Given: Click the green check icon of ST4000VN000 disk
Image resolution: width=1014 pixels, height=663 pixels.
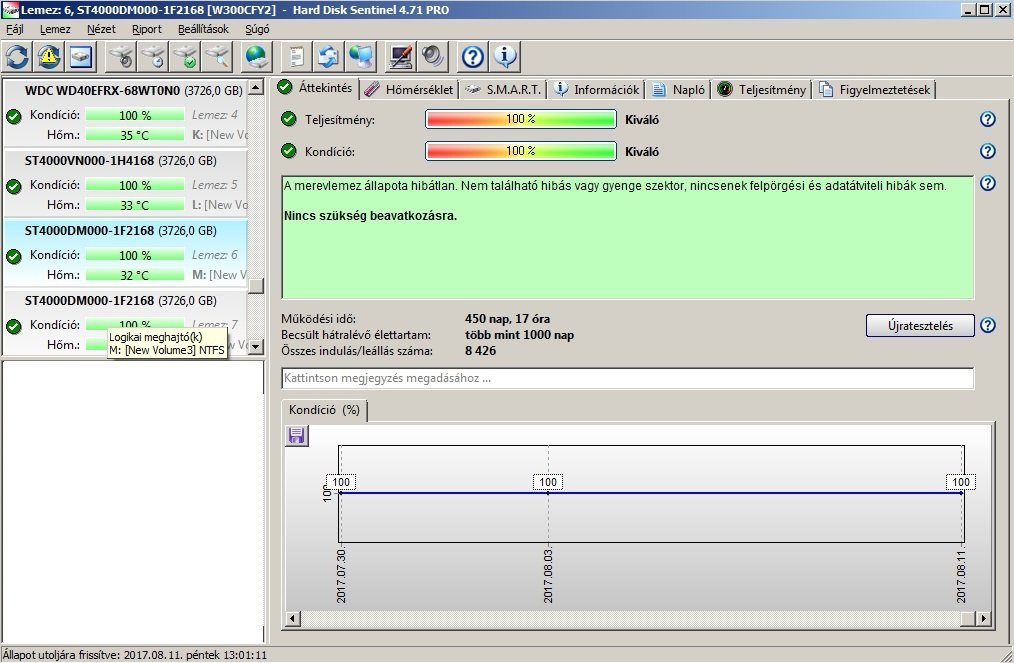Looking at the screenshot, I should [x=14, y=186].
